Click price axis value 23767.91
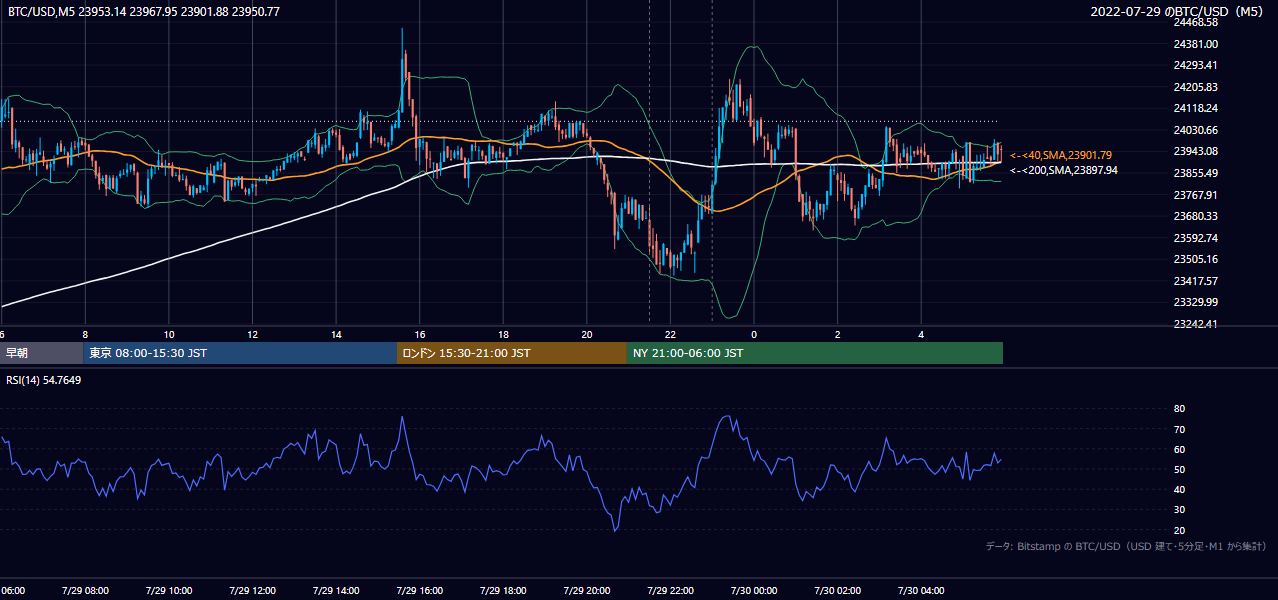The width and height of the screenshot is (1278, 600). point(1196,195)
